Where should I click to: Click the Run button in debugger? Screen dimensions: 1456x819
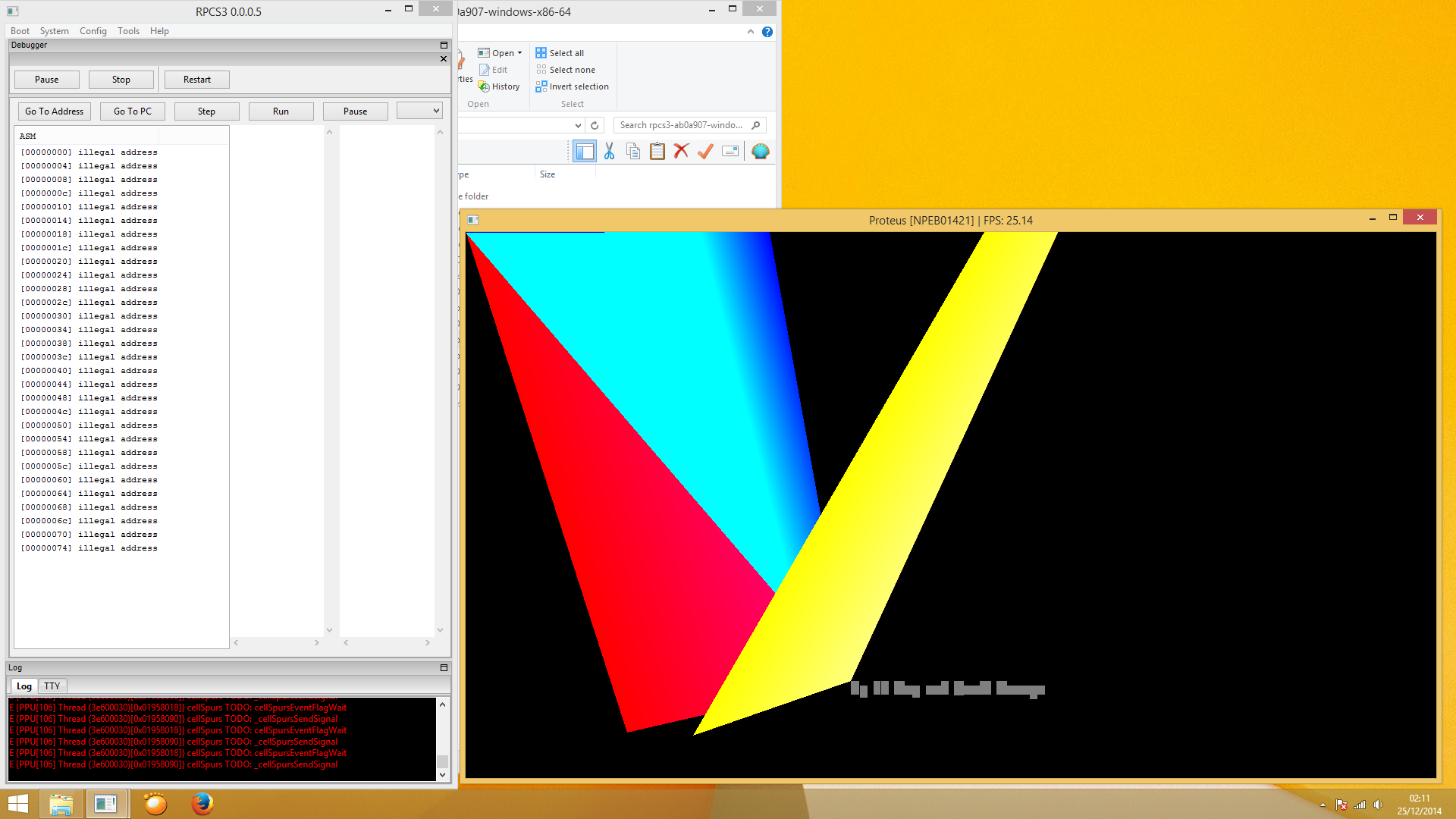[x=281, y=111]
